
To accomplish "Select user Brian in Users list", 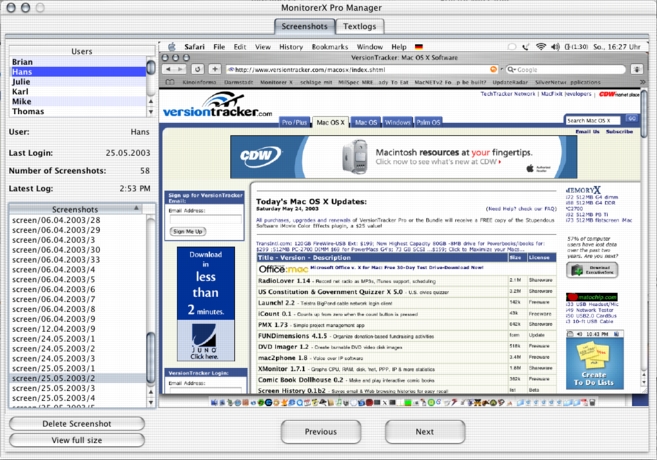I will (78, 62).
